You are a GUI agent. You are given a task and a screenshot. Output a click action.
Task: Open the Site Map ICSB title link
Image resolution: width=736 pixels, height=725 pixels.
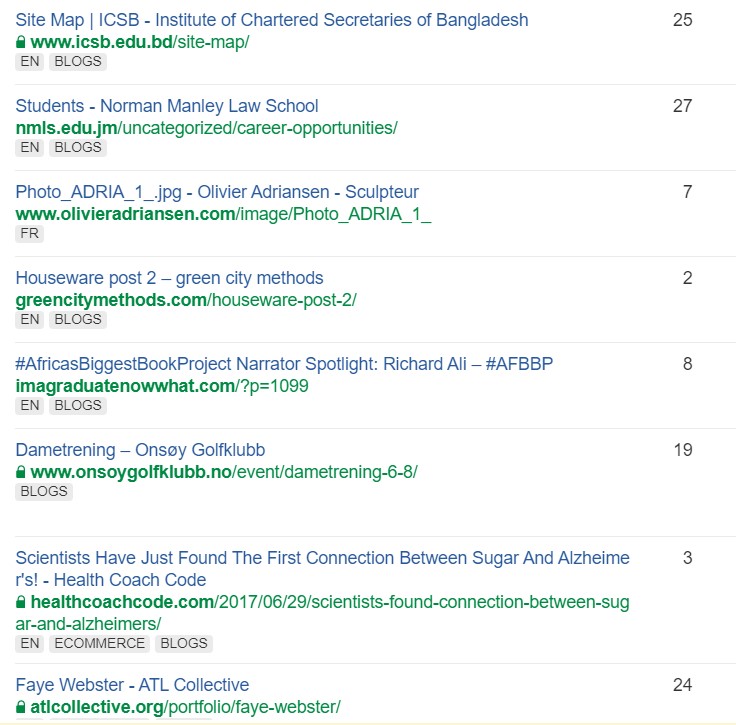tap(272, 20)
